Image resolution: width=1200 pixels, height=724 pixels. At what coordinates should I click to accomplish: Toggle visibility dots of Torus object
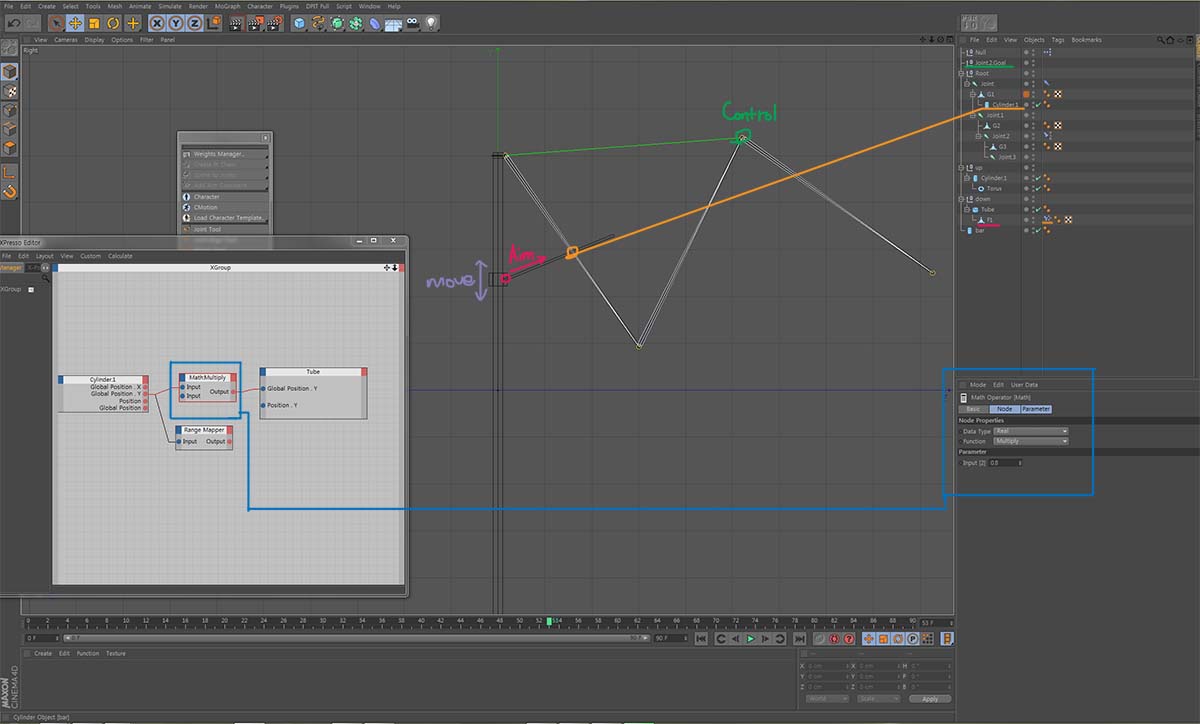(1033, 189)
